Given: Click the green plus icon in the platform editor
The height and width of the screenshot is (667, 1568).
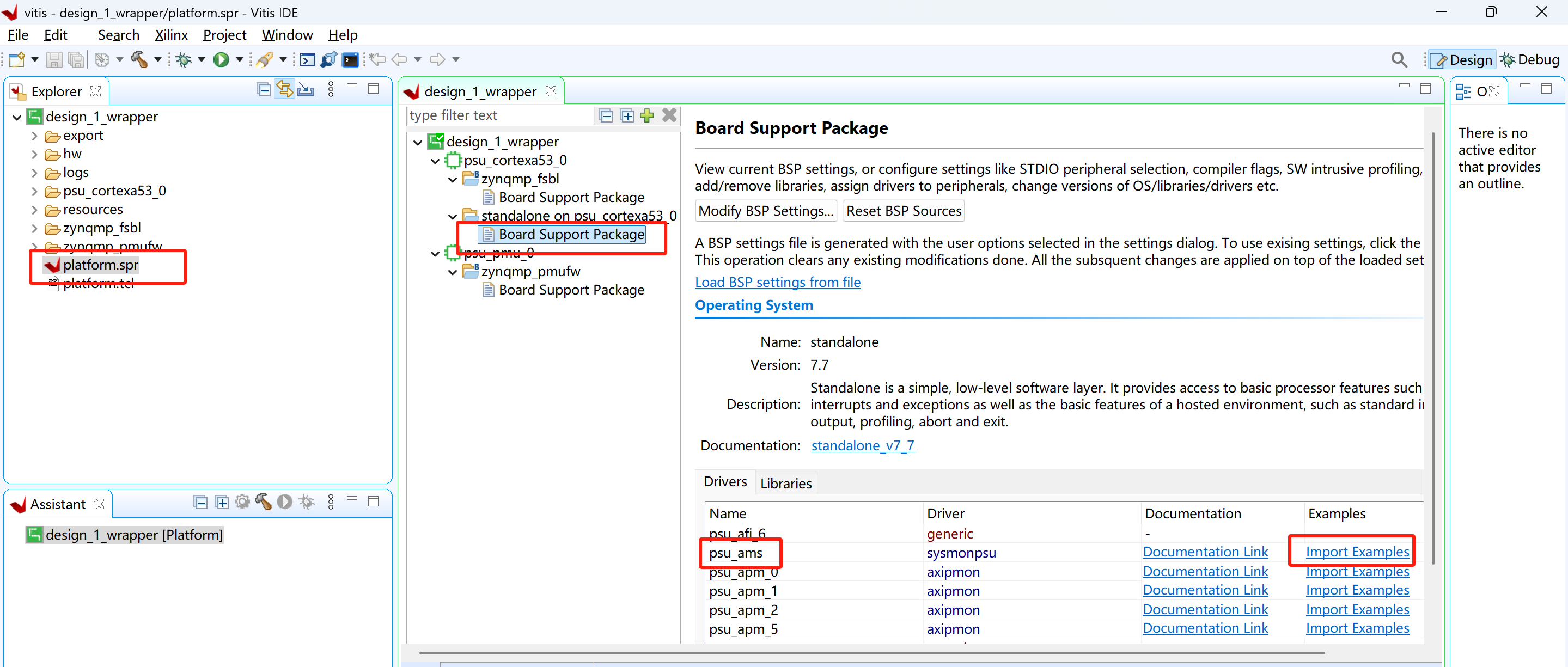Looking at the screenshot, I should [647, 115].
